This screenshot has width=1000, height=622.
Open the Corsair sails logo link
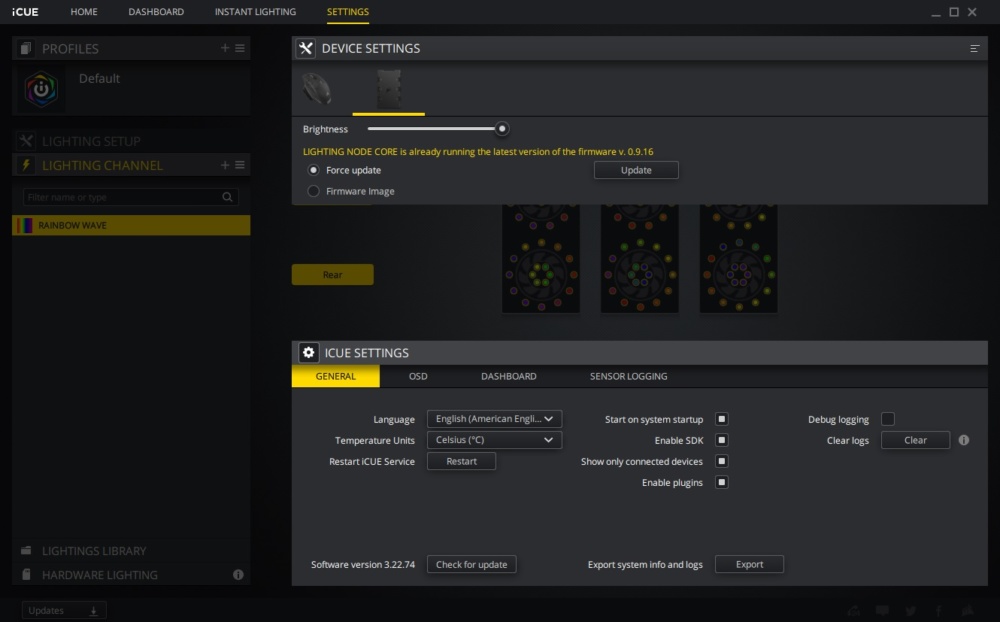[x=967, y=611]
